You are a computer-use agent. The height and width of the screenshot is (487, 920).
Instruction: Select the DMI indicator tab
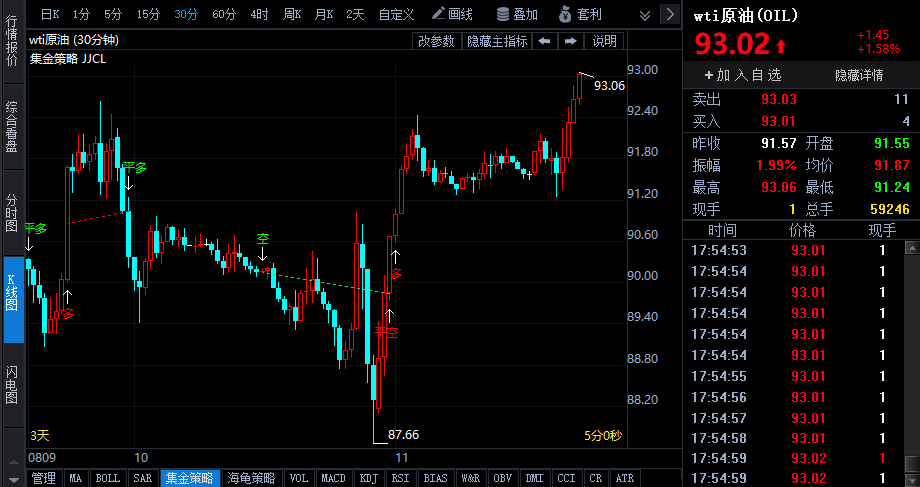[x=535, y=478]
